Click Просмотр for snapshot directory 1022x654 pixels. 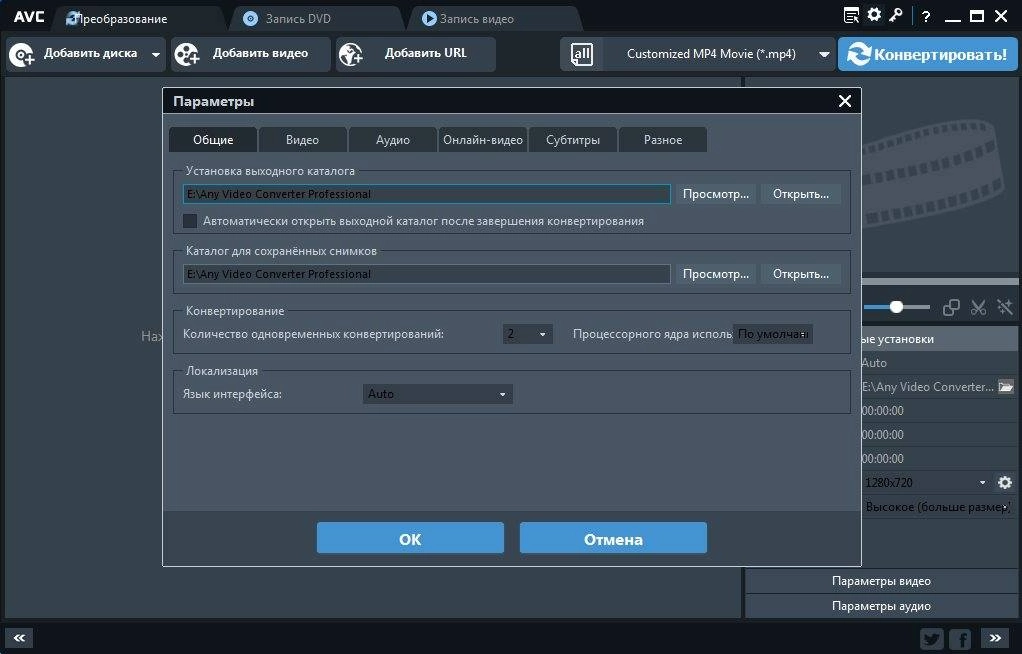[716, 274]
